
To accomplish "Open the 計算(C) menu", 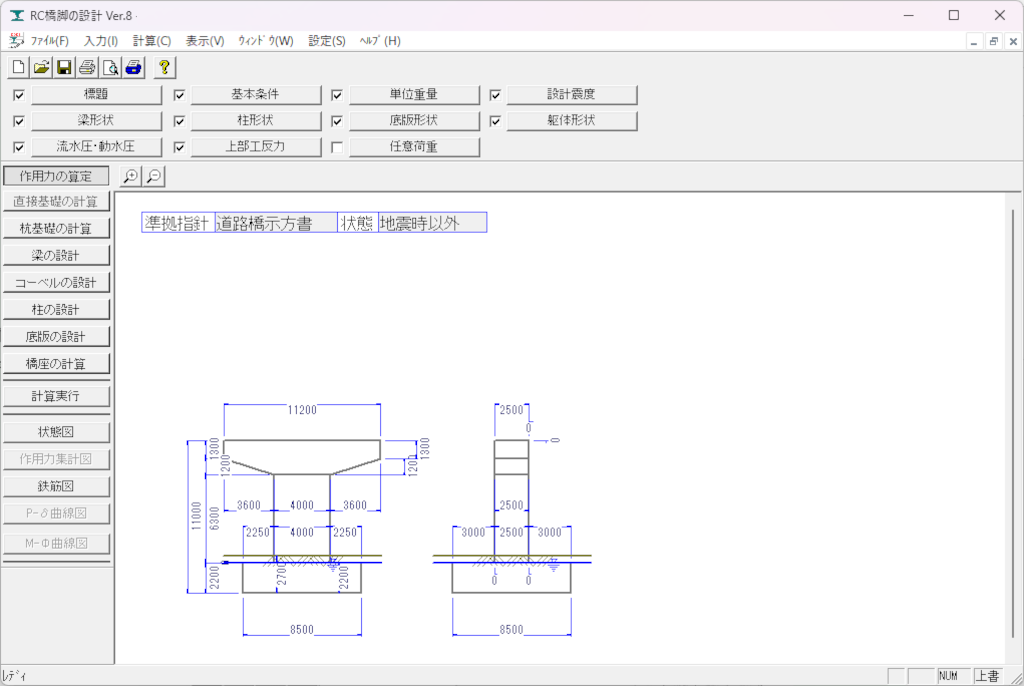I will click(x=152, y=41).
